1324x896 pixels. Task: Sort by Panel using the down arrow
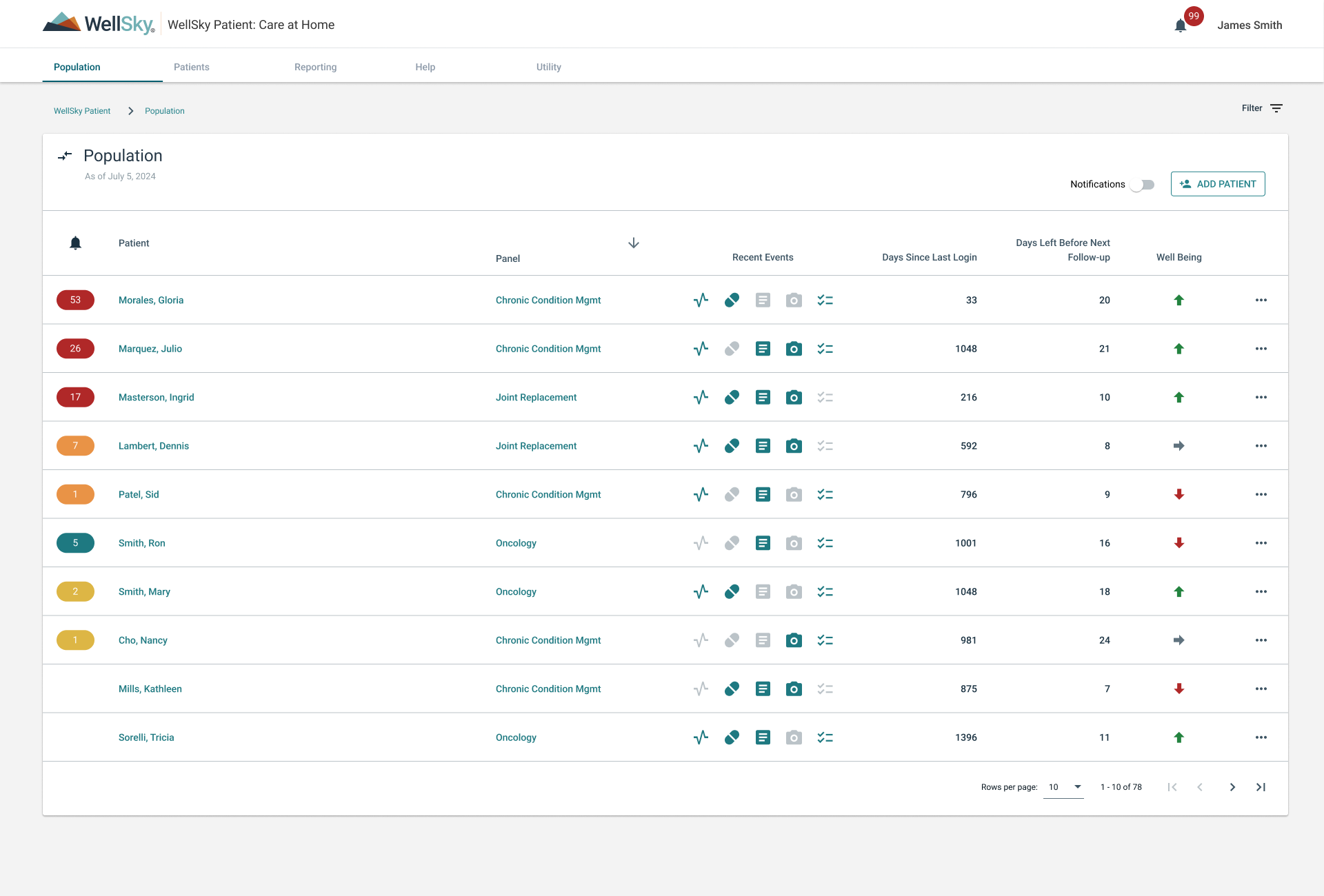click(x=634, y=243)
